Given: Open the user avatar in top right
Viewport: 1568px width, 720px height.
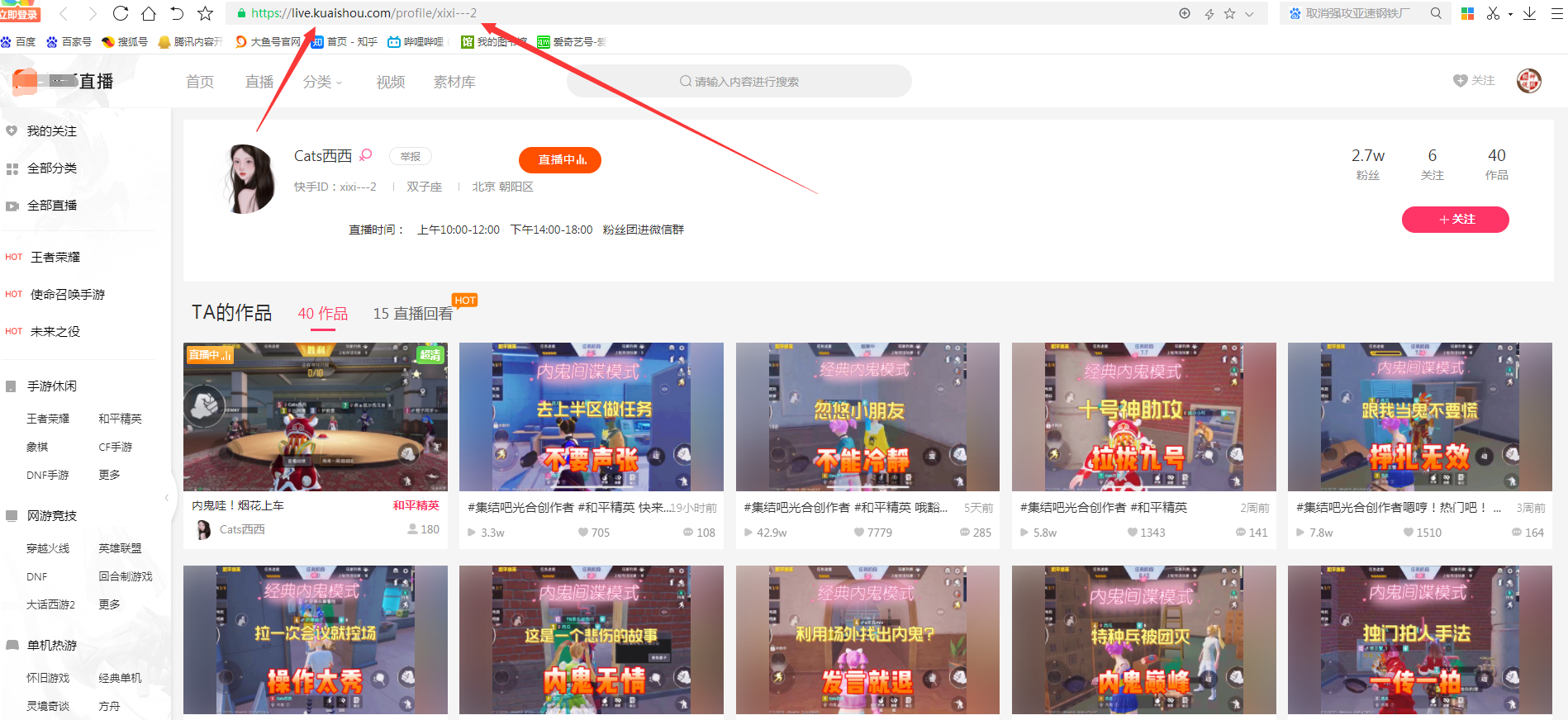Looking at the screenshot, I should pos(1529,81).
